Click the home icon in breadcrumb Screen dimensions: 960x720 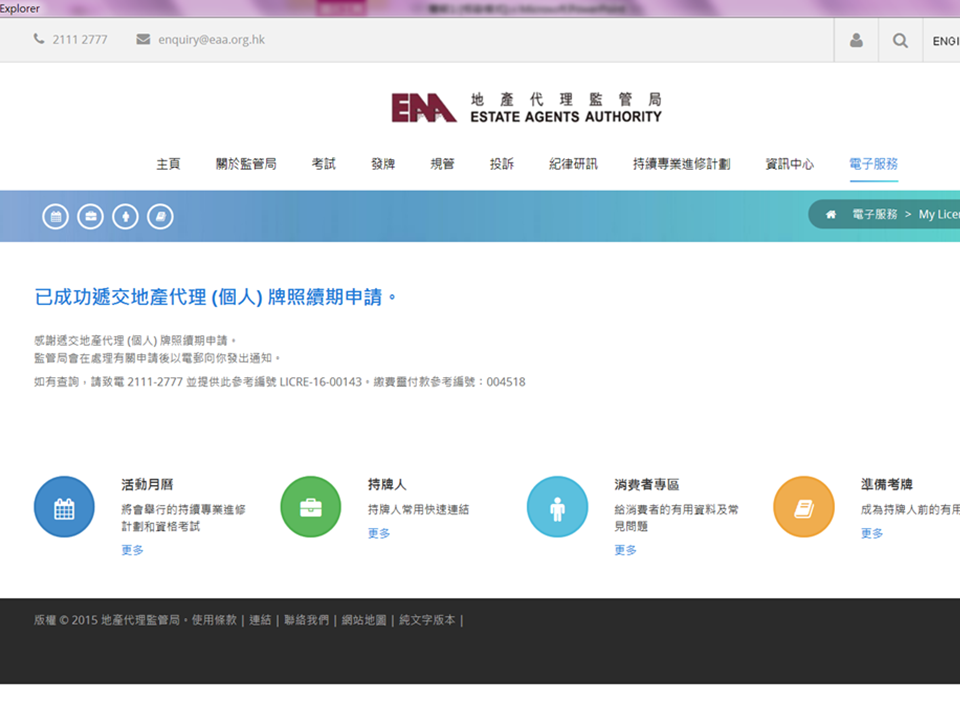click(830, 215)
